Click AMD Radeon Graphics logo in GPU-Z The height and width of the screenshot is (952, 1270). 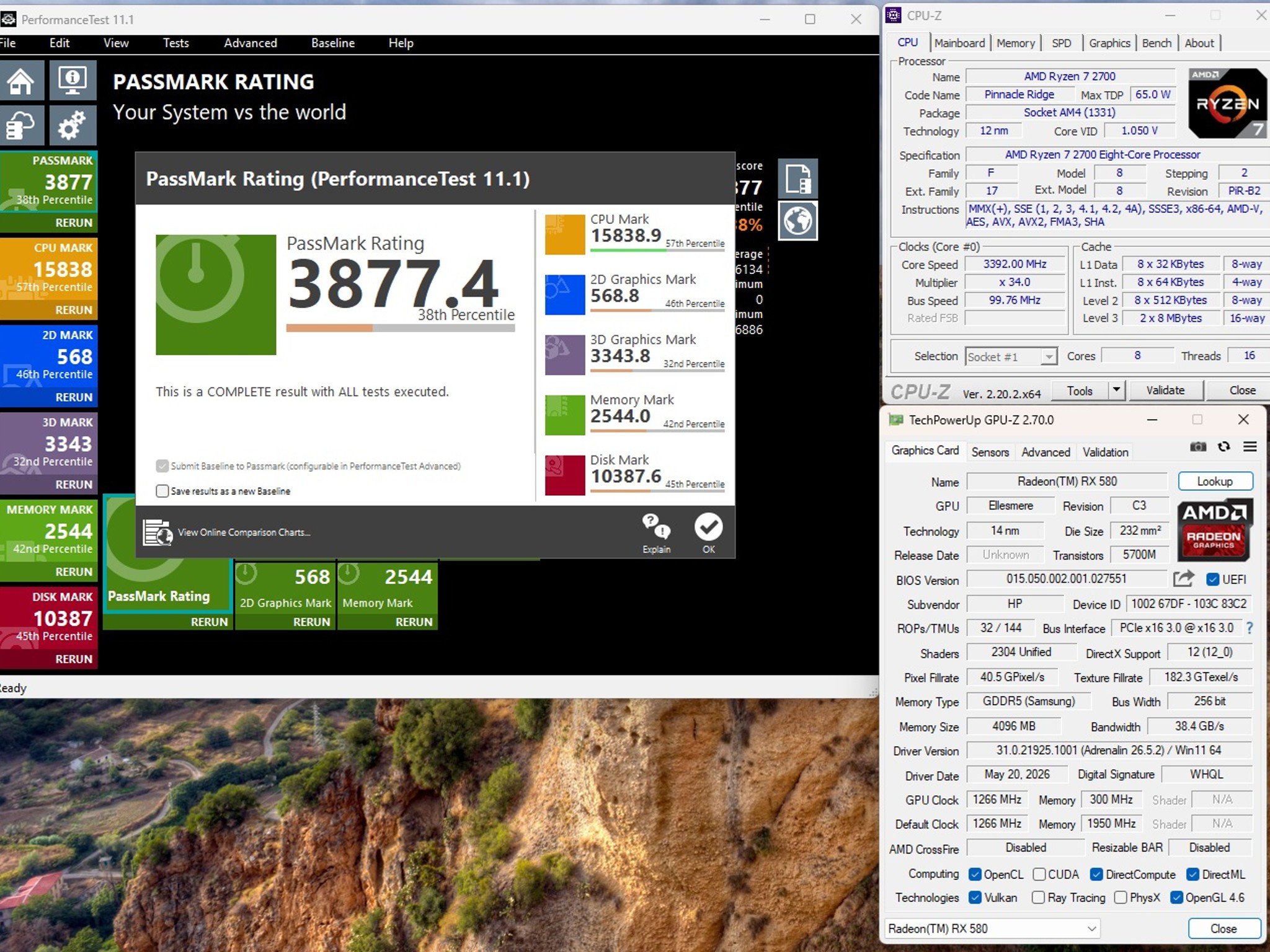click(x=1214, y=530)
